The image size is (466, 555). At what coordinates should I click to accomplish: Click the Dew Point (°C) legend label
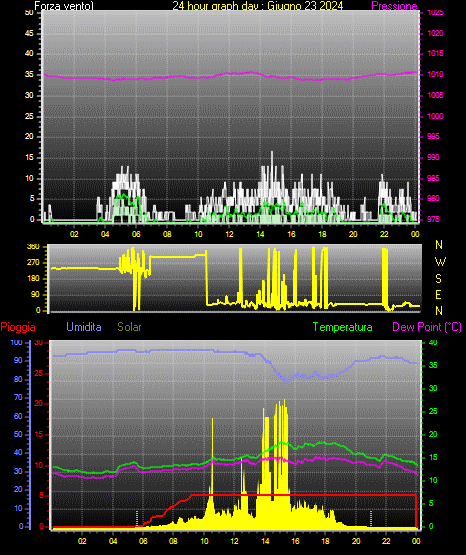pyautogui.click(x=427, y=327)
